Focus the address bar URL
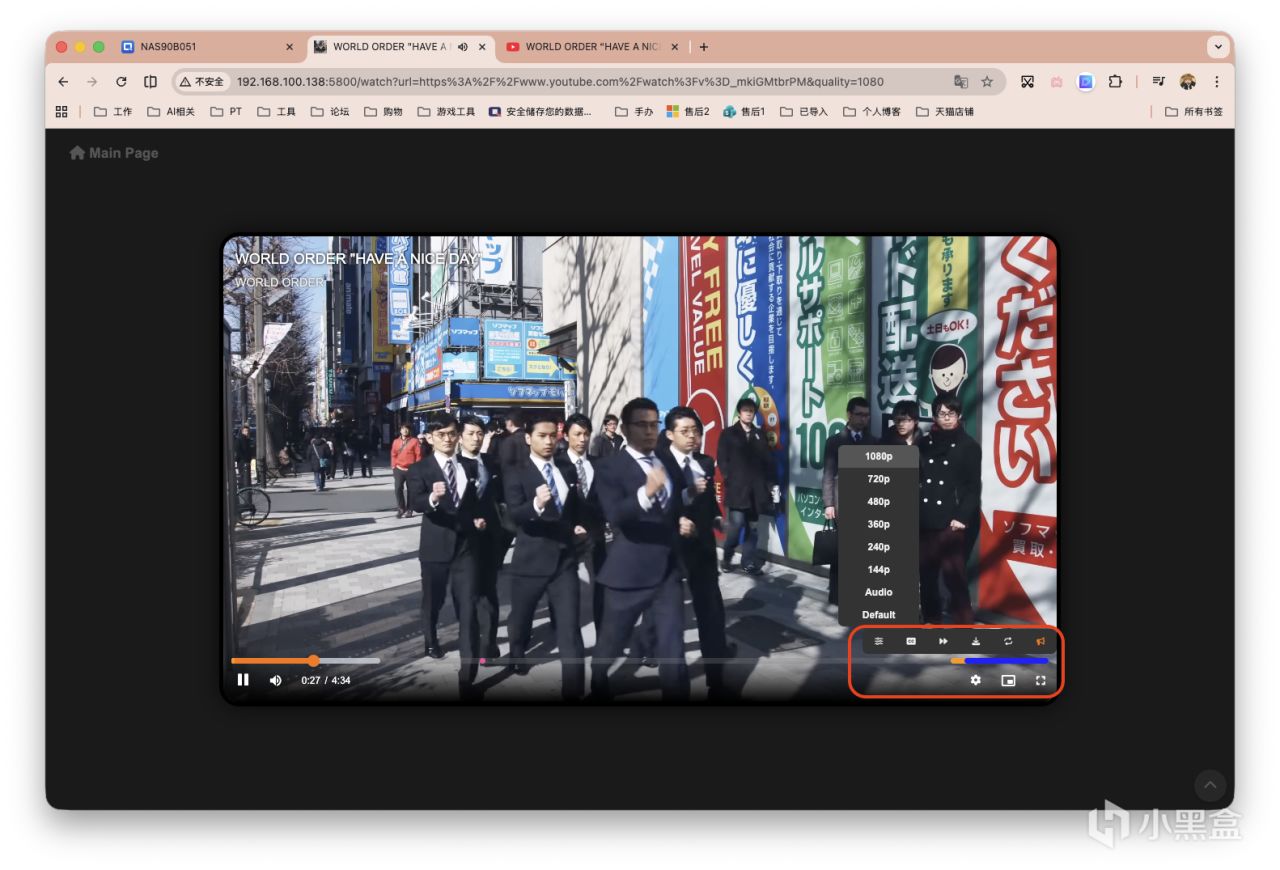Image resolution: width=1280 pixels, height=870 pixels. [x=560, y=82]
